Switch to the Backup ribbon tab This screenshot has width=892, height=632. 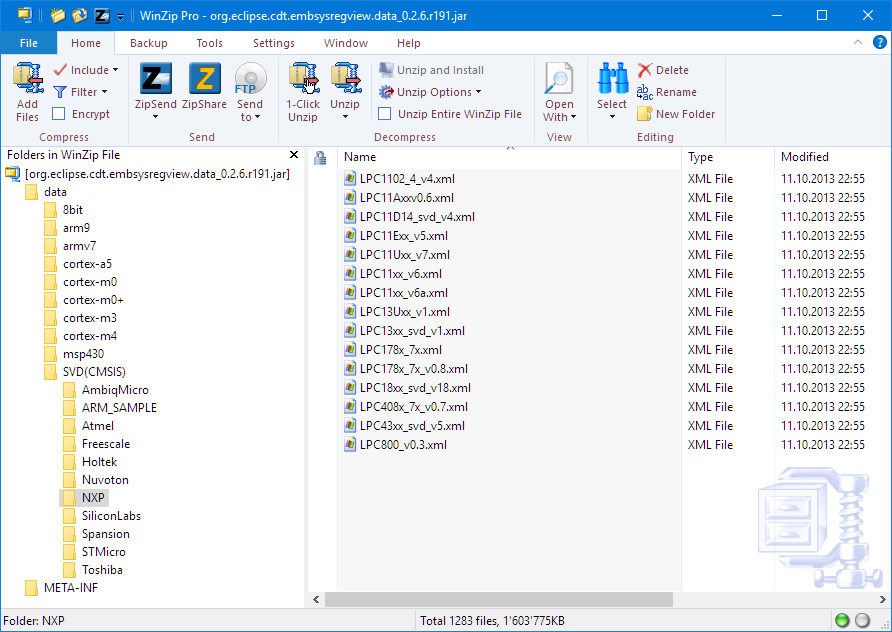[149, 43]
